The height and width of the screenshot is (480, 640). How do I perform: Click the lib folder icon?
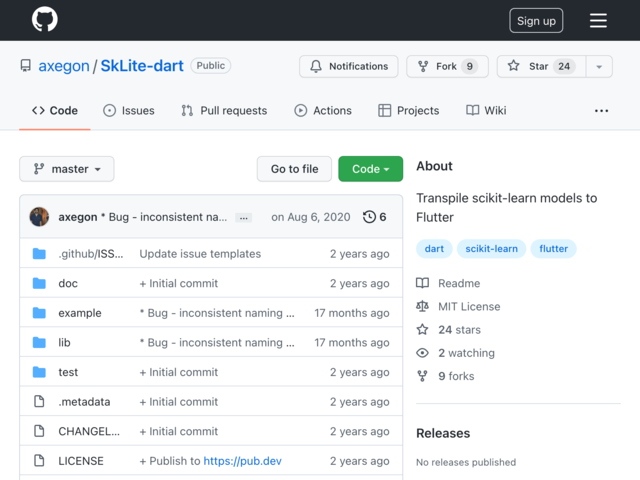(x=39, y=343)
